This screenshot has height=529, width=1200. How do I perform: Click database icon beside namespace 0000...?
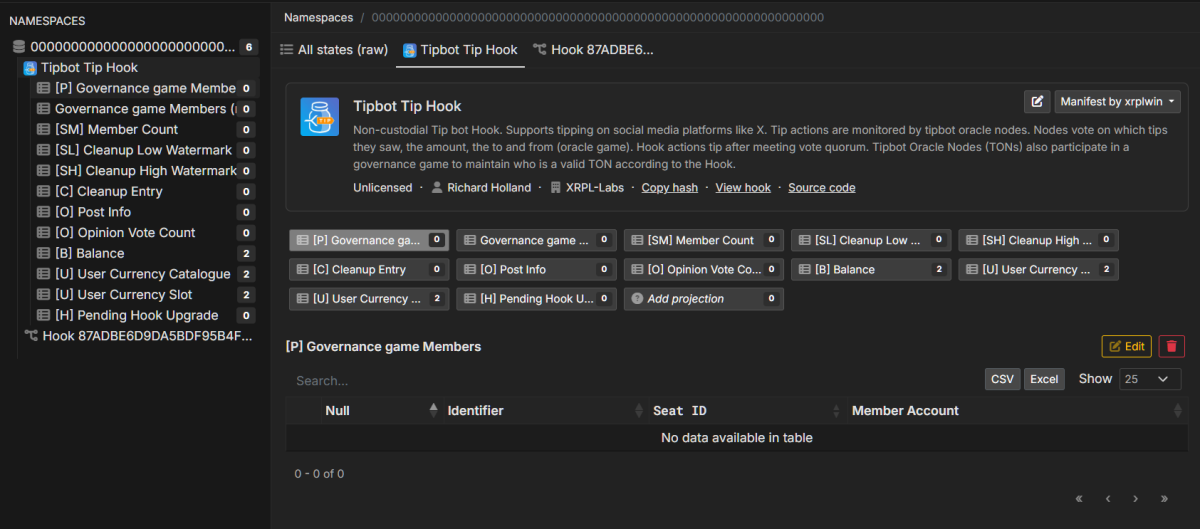19,47
